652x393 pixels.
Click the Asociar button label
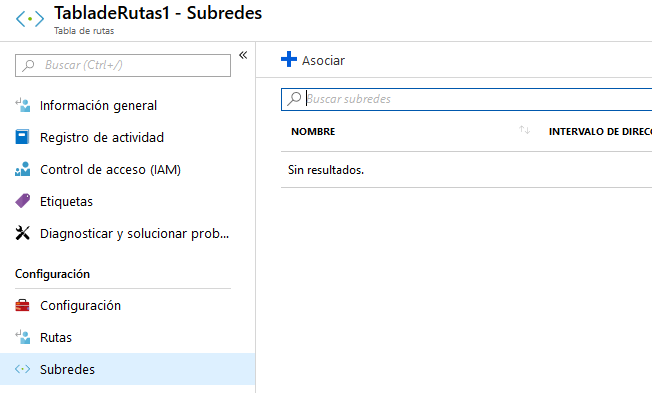click(323, 61)
